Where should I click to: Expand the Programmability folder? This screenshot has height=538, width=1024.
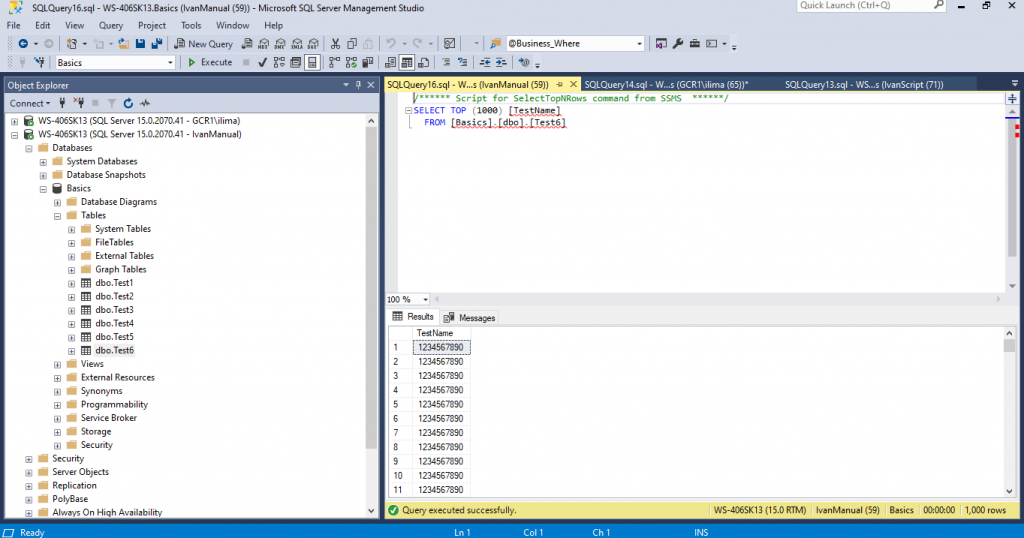point(57,405)
